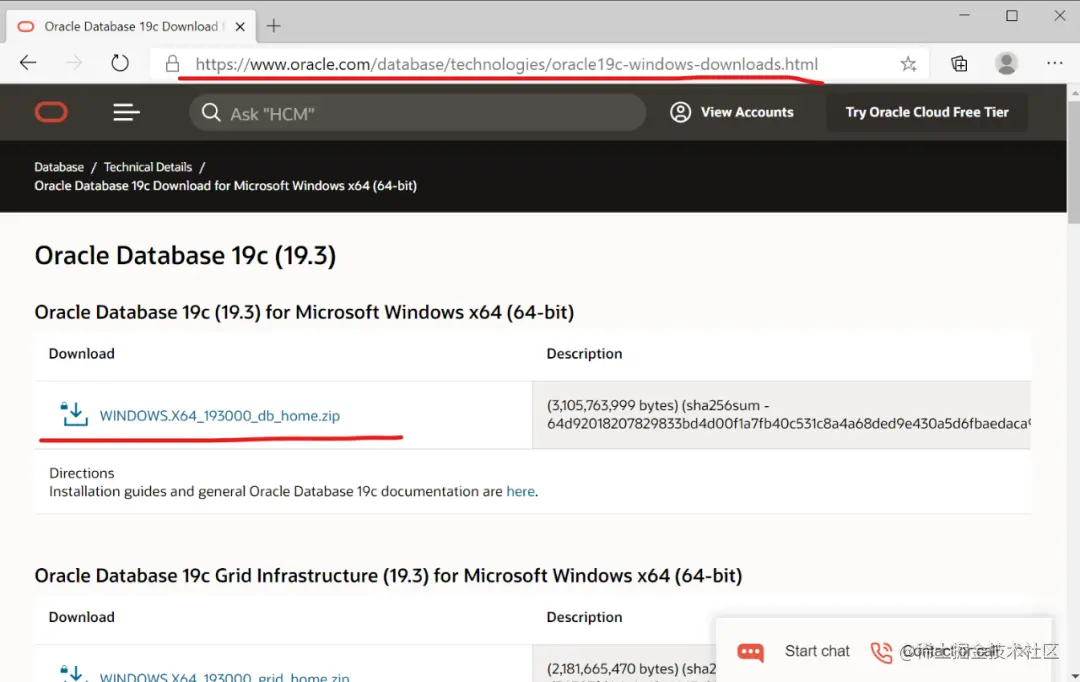Go back using the browser back arrow
1080x682 pixels.
pos(28,63)
